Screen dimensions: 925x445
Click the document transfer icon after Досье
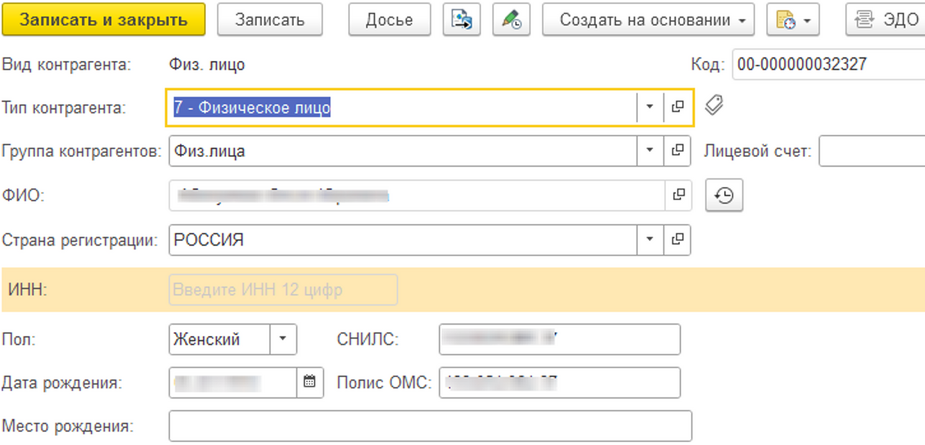(x=462, y=20)
